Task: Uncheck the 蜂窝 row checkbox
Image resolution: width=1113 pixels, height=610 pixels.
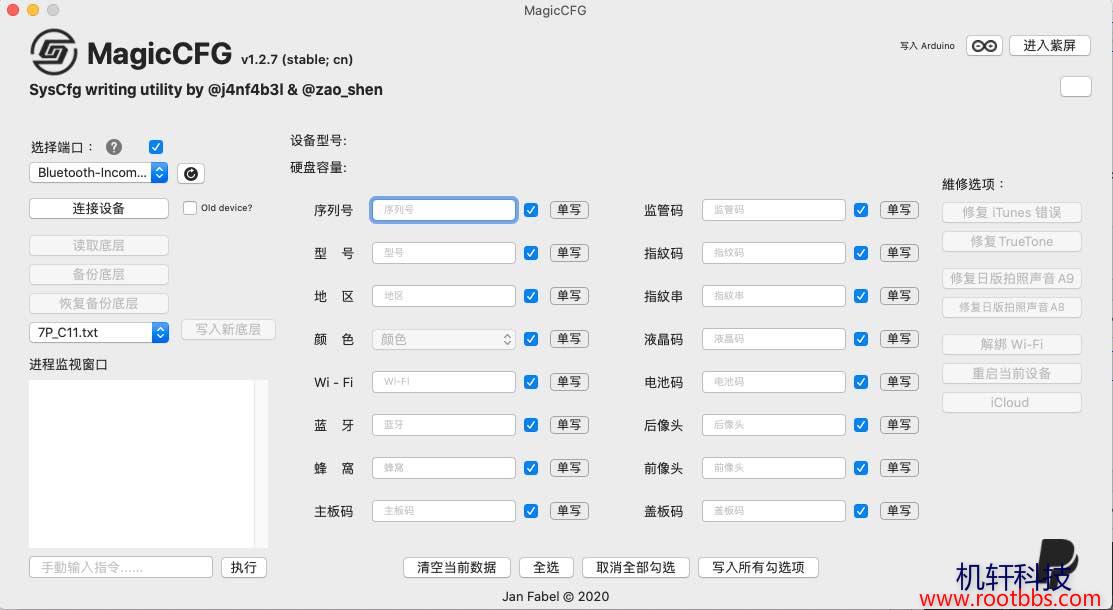Action: (531, 468)
